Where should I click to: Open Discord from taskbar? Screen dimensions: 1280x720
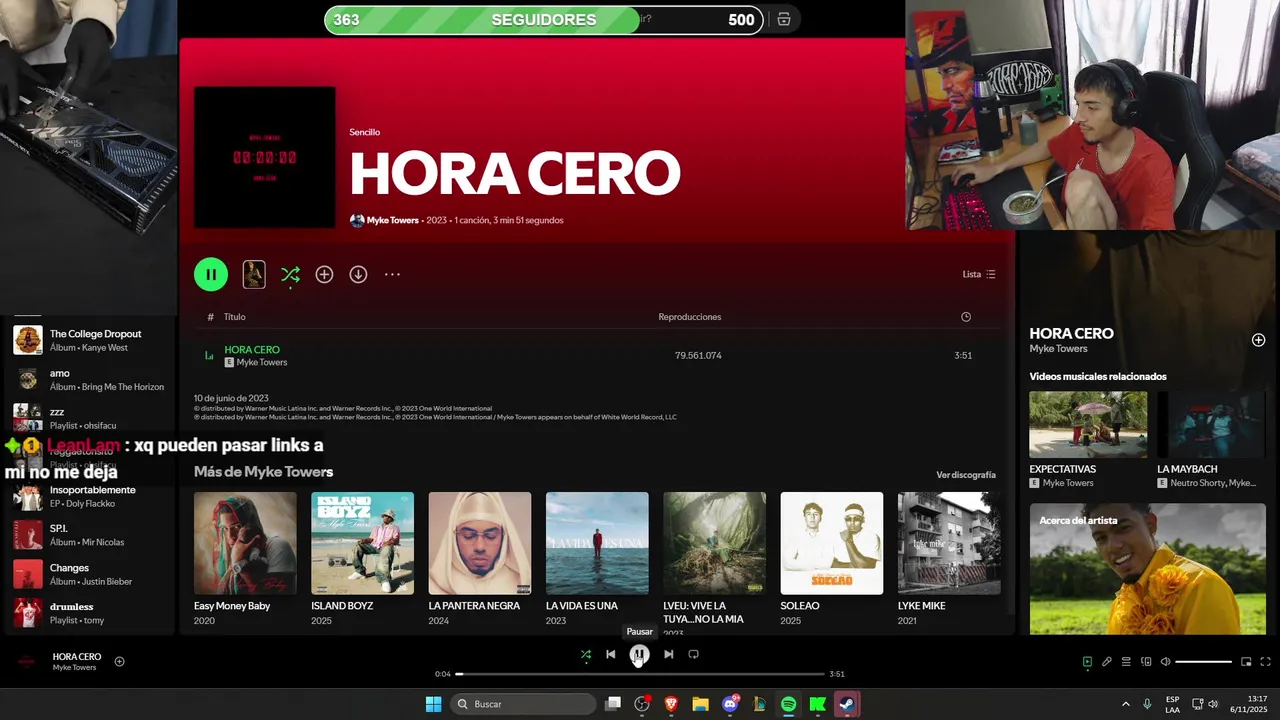point(730,704)
